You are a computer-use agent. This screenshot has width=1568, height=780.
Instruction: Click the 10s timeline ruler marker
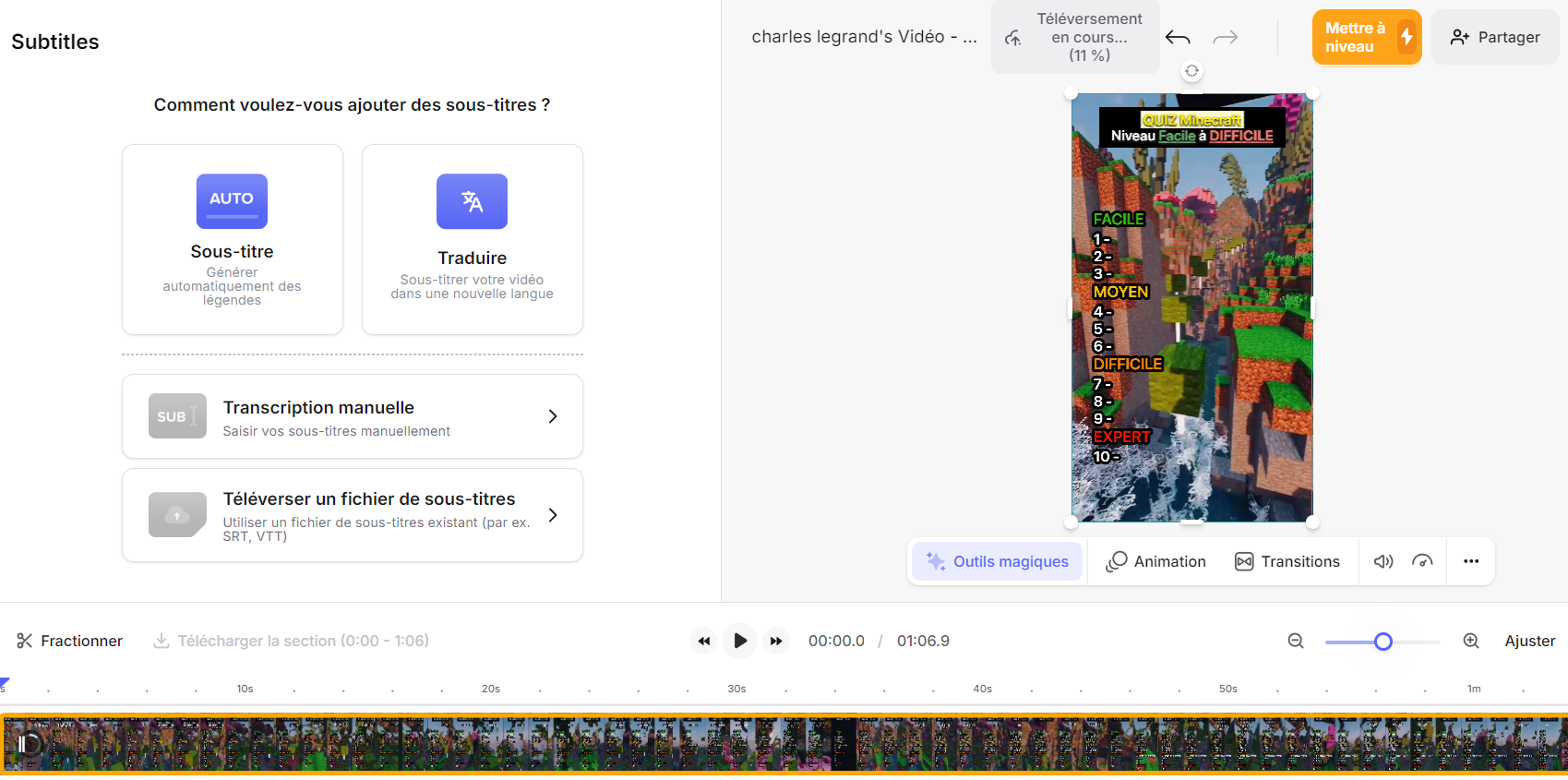(245, 689)
